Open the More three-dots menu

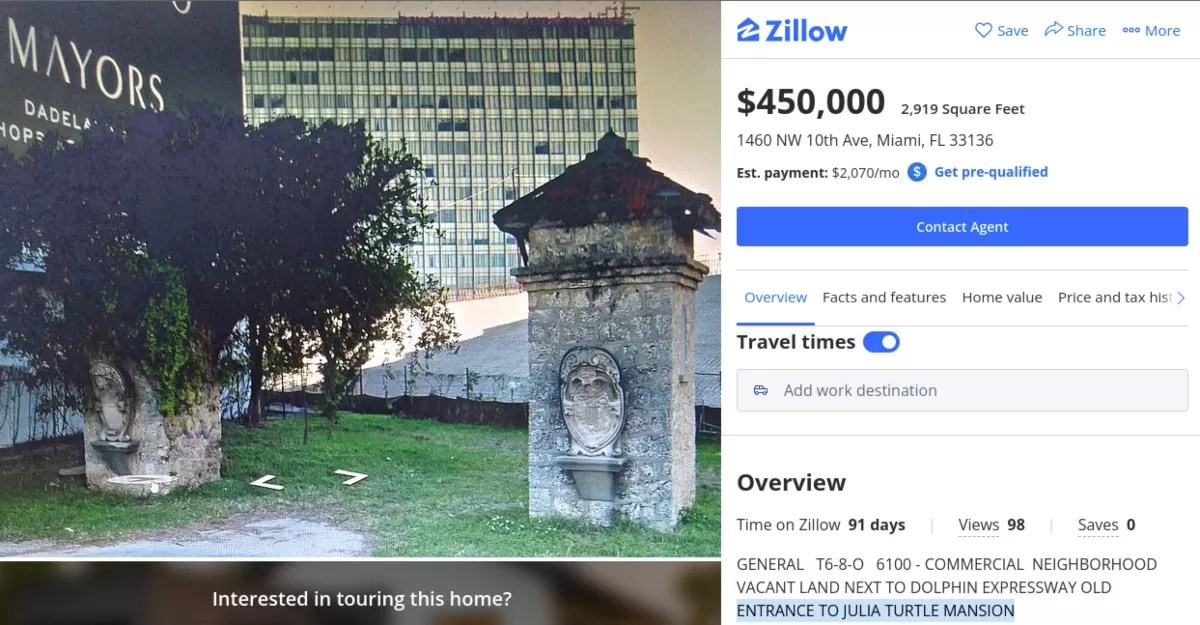click(1131, 30)
